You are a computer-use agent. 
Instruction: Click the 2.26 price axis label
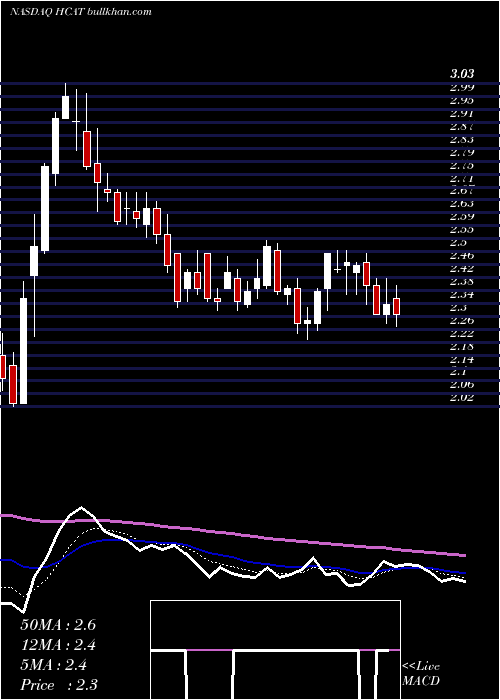coord(462,320)
